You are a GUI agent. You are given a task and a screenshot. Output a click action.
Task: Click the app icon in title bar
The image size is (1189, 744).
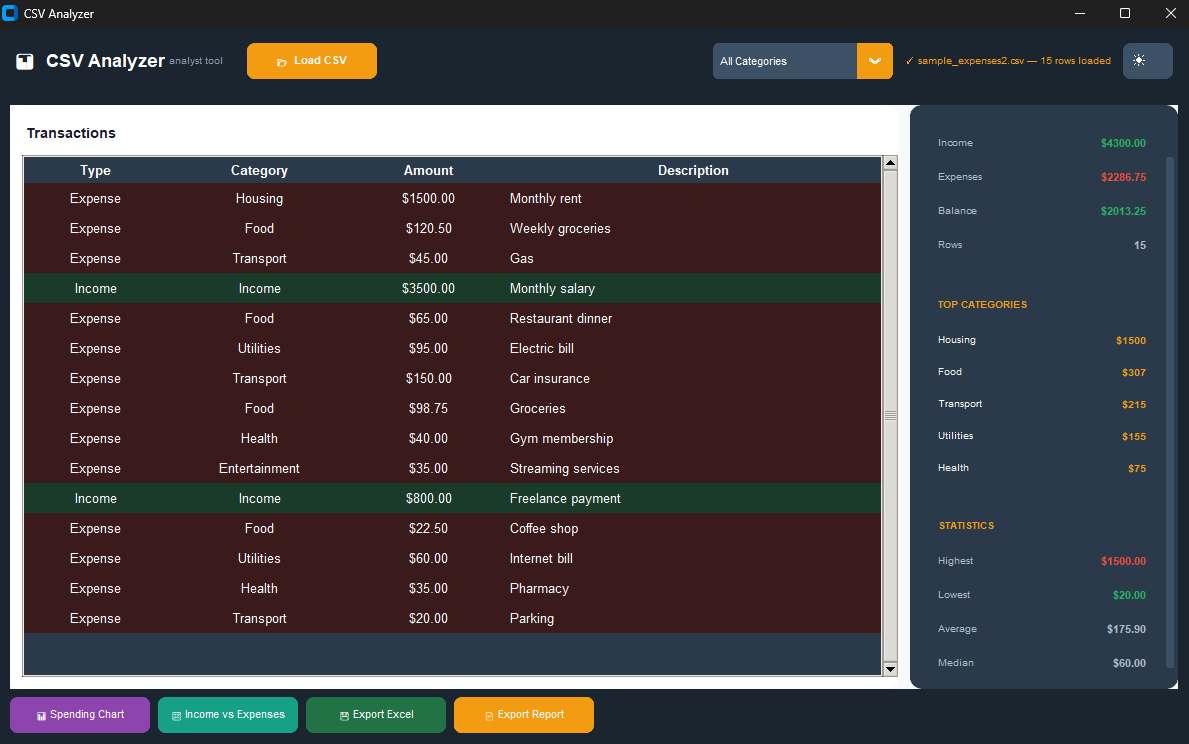tap(11, 14)
